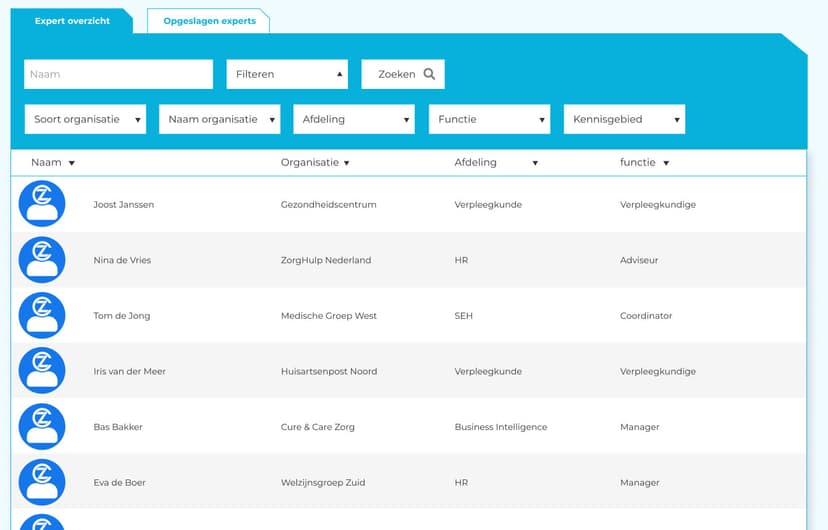Click Afdeling column header label

point(475,163)
